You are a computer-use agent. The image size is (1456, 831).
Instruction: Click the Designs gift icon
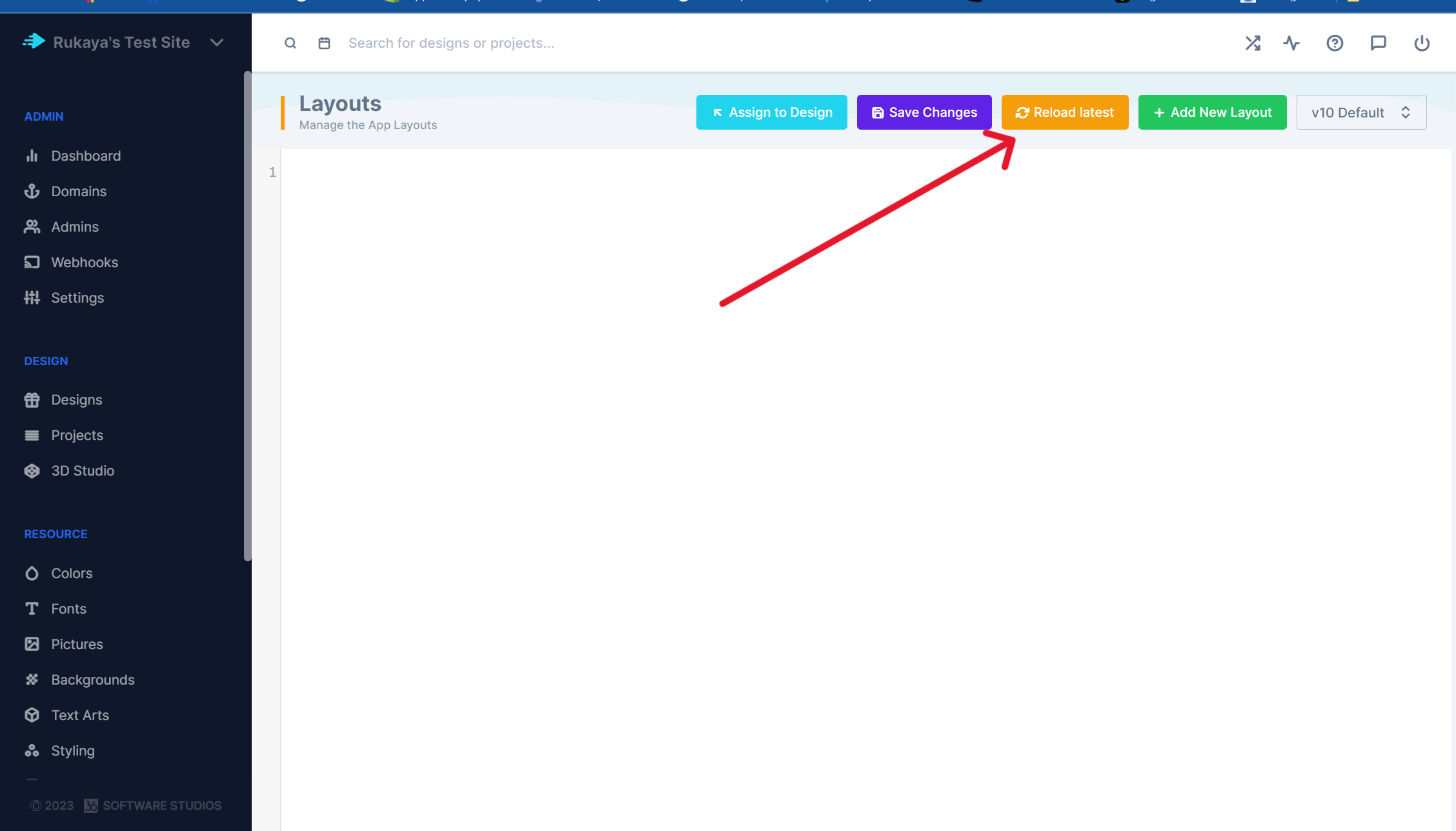pyautogui.click(x=32, y=400)
